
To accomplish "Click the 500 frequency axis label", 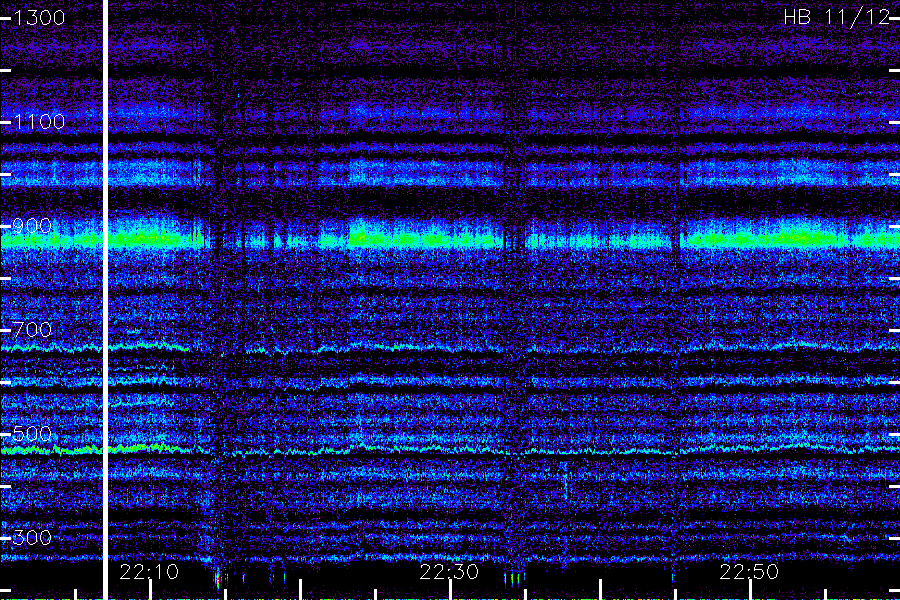I will (x=32, y=433).
